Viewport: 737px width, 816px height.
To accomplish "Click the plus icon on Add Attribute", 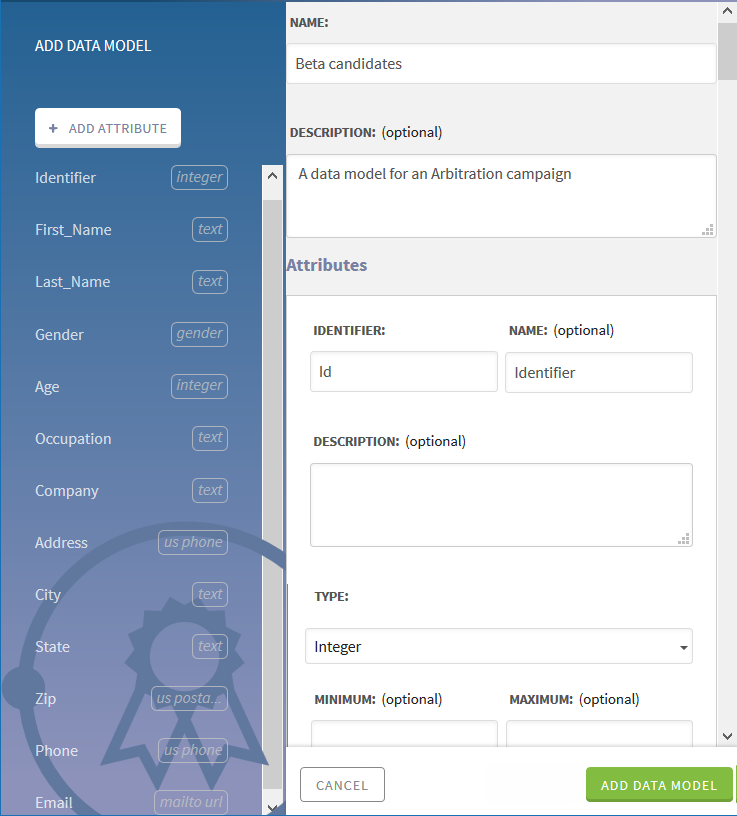I will (x=54, y=128).
